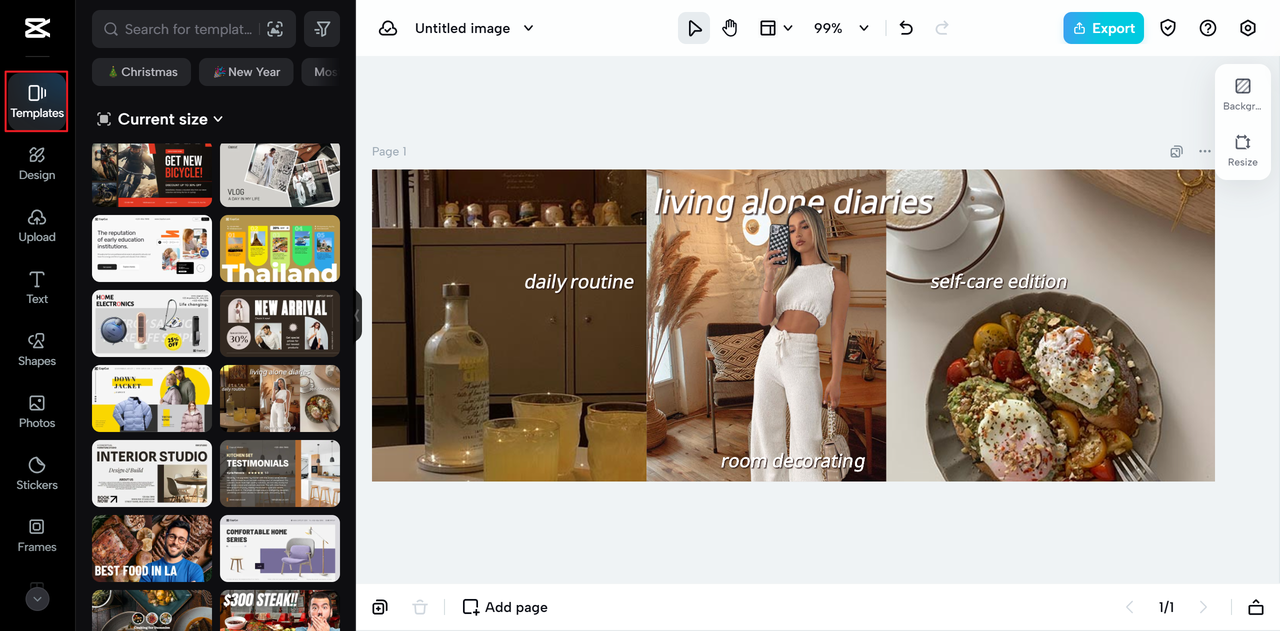Choose the Thailand template

click(x=280, y=249)
